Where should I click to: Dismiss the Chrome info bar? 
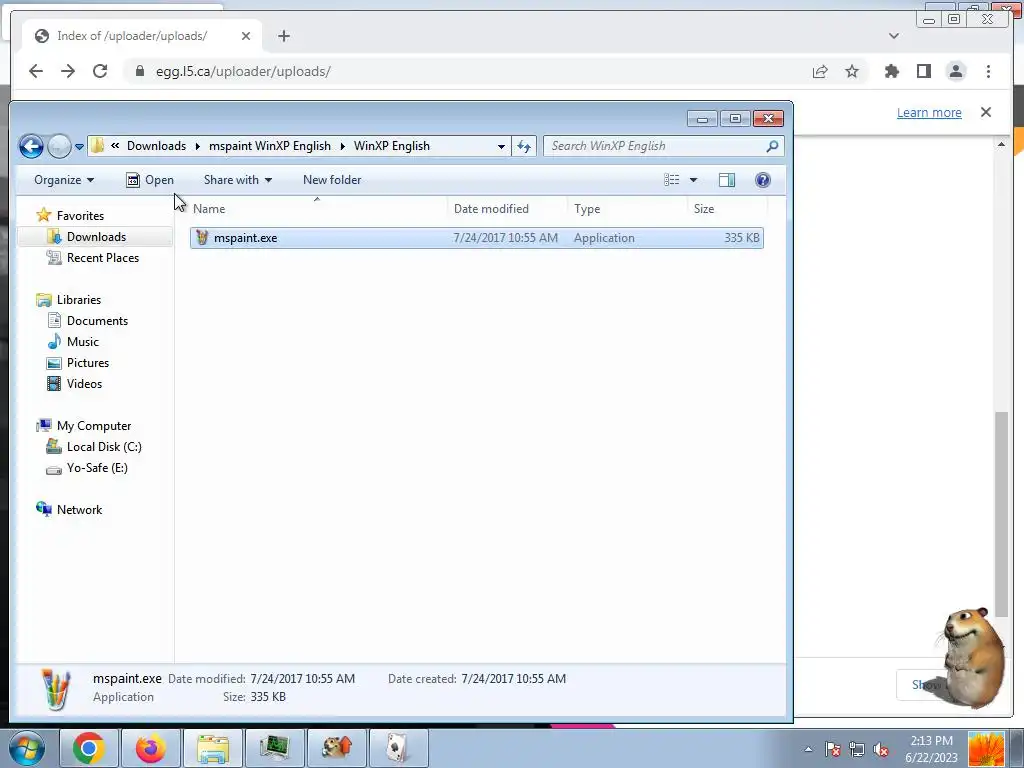click(x=985, y=112)
